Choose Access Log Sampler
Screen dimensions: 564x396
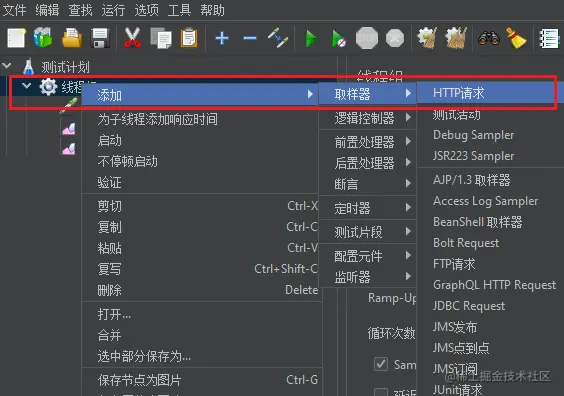click(x=491, y=201)
